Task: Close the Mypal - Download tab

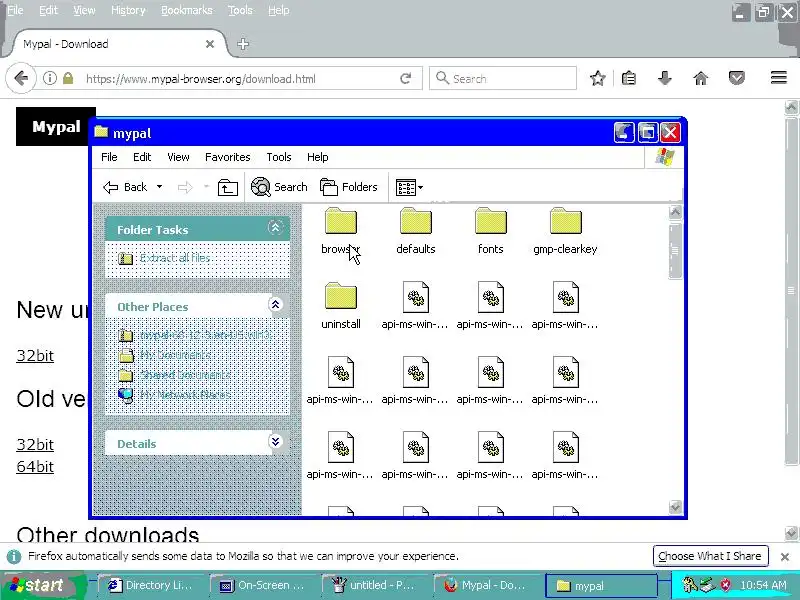Action: point(210,44)
